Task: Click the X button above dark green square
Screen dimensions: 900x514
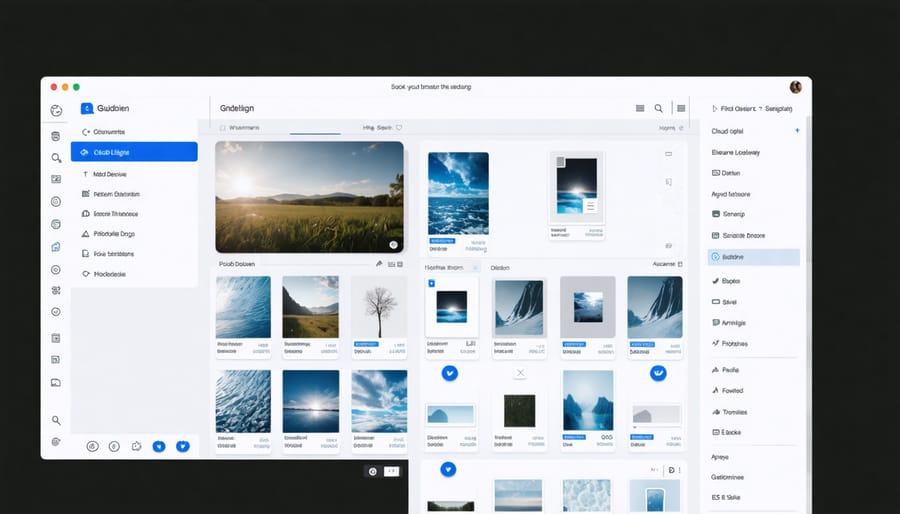Action: coord(520,373)
